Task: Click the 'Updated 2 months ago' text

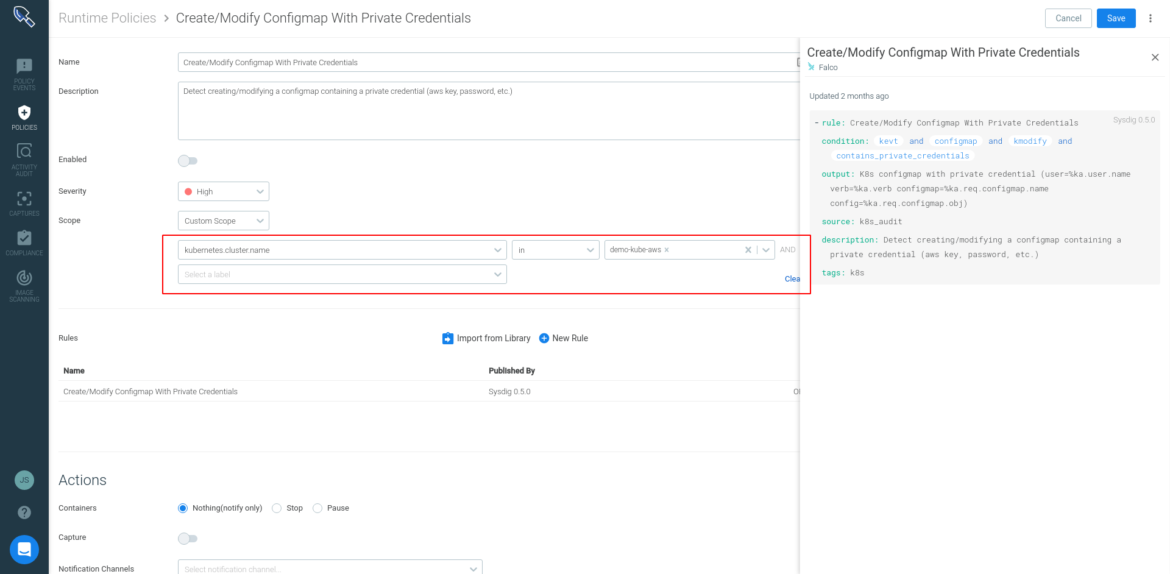Action: [849, 96]
